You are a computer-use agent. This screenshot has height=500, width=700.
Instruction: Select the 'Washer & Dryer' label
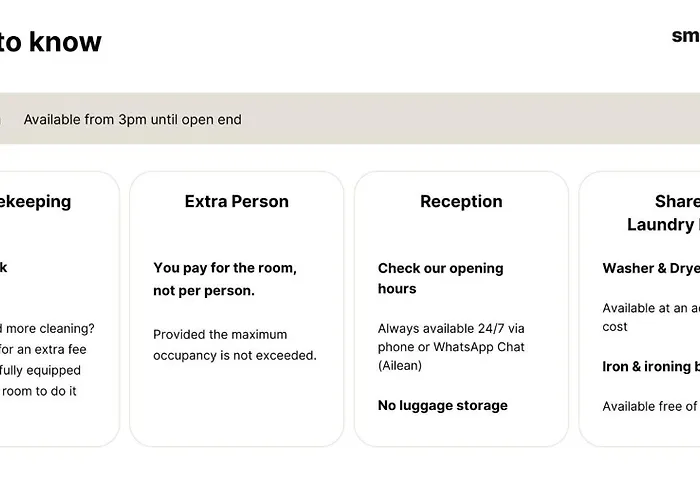[x=650, y=268]
